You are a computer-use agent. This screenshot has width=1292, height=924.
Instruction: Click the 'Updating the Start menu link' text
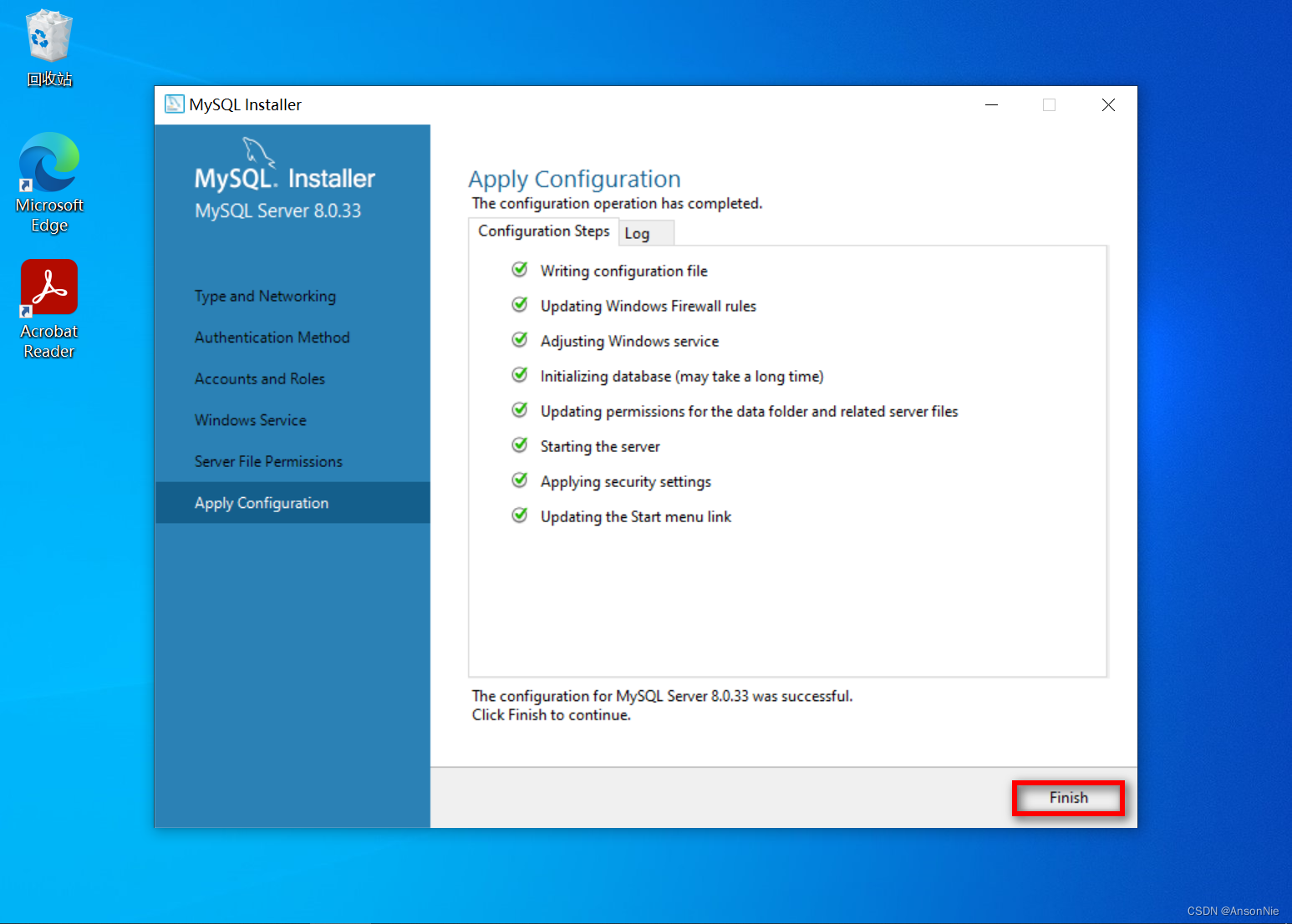636,516
